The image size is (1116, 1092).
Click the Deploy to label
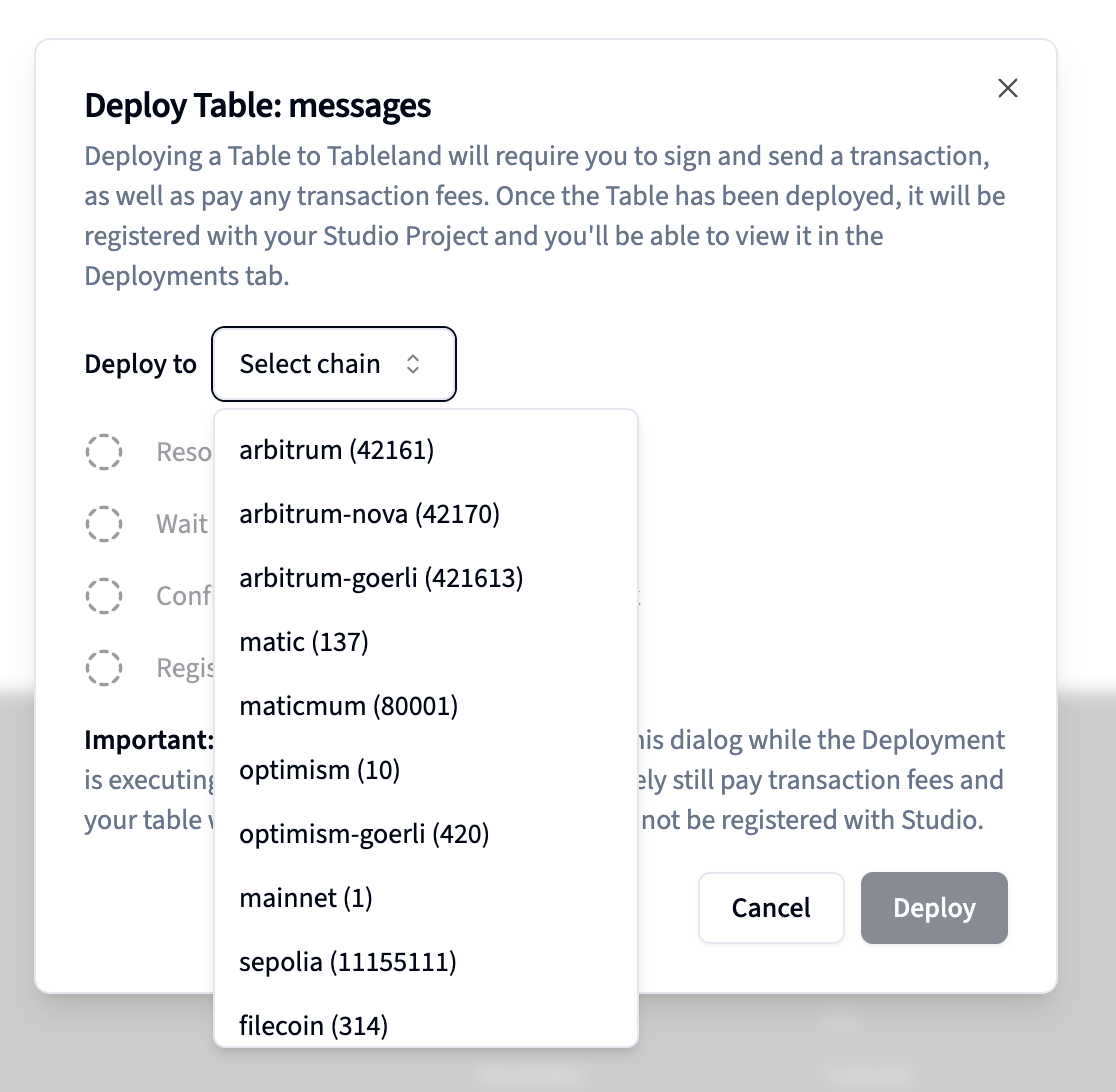pos(140,364)
